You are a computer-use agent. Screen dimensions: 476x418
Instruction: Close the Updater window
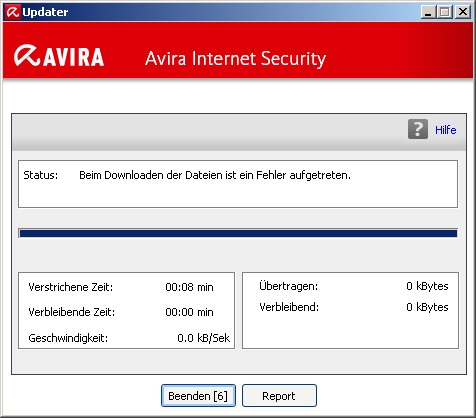coord(463,12)
